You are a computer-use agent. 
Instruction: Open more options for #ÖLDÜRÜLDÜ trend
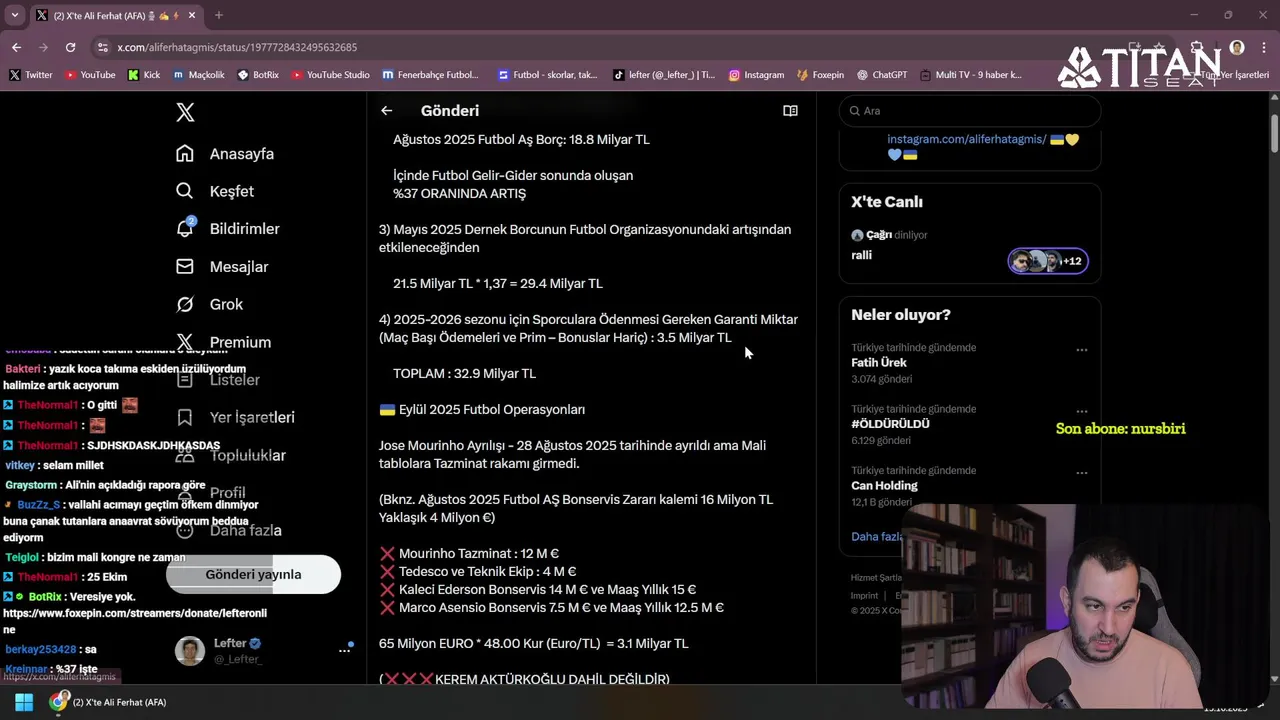pyautogui.click(x=1081, y=411)
